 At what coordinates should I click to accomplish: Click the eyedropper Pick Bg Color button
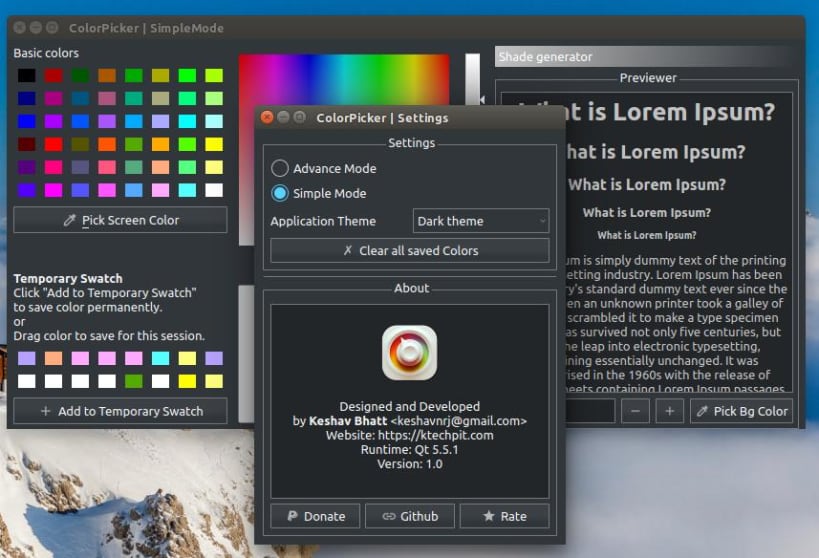coord(742,411)
